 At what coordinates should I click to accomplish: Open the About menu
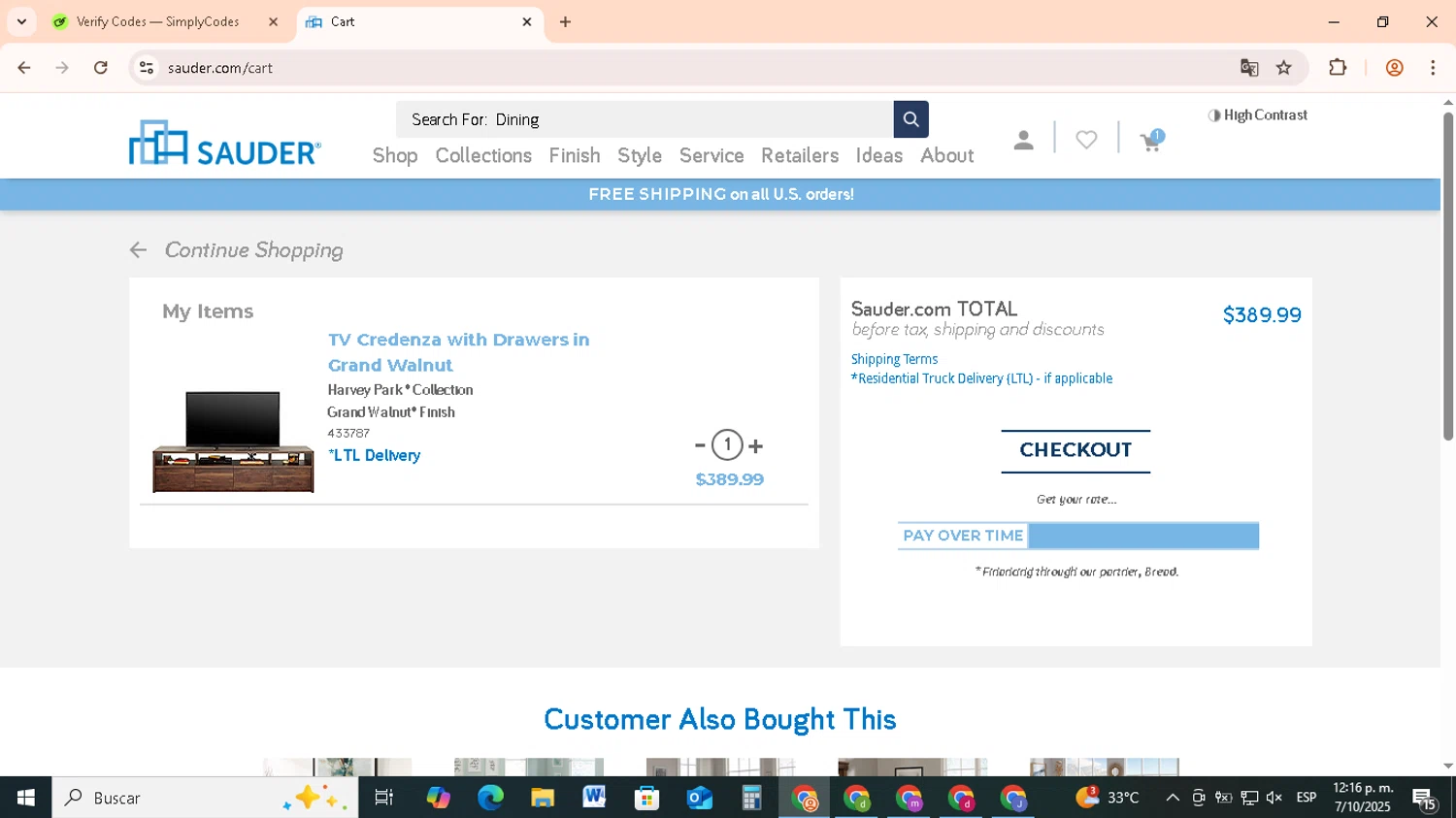[947, 155]
